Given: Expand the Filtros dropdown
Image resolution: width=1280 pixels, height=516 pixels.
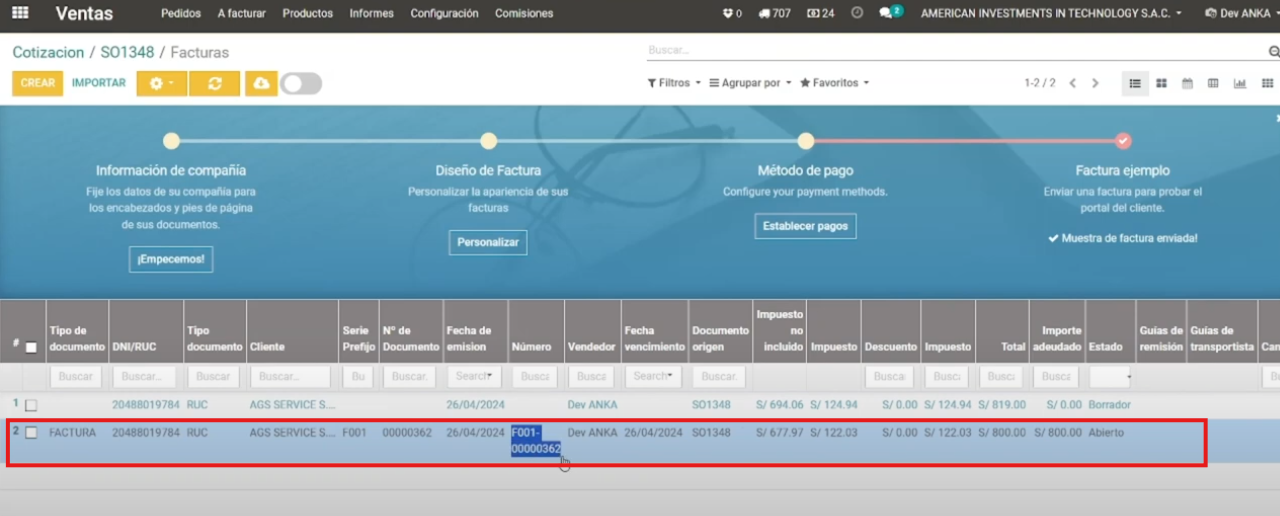Looking at the screenshot, I should point(674,83).
